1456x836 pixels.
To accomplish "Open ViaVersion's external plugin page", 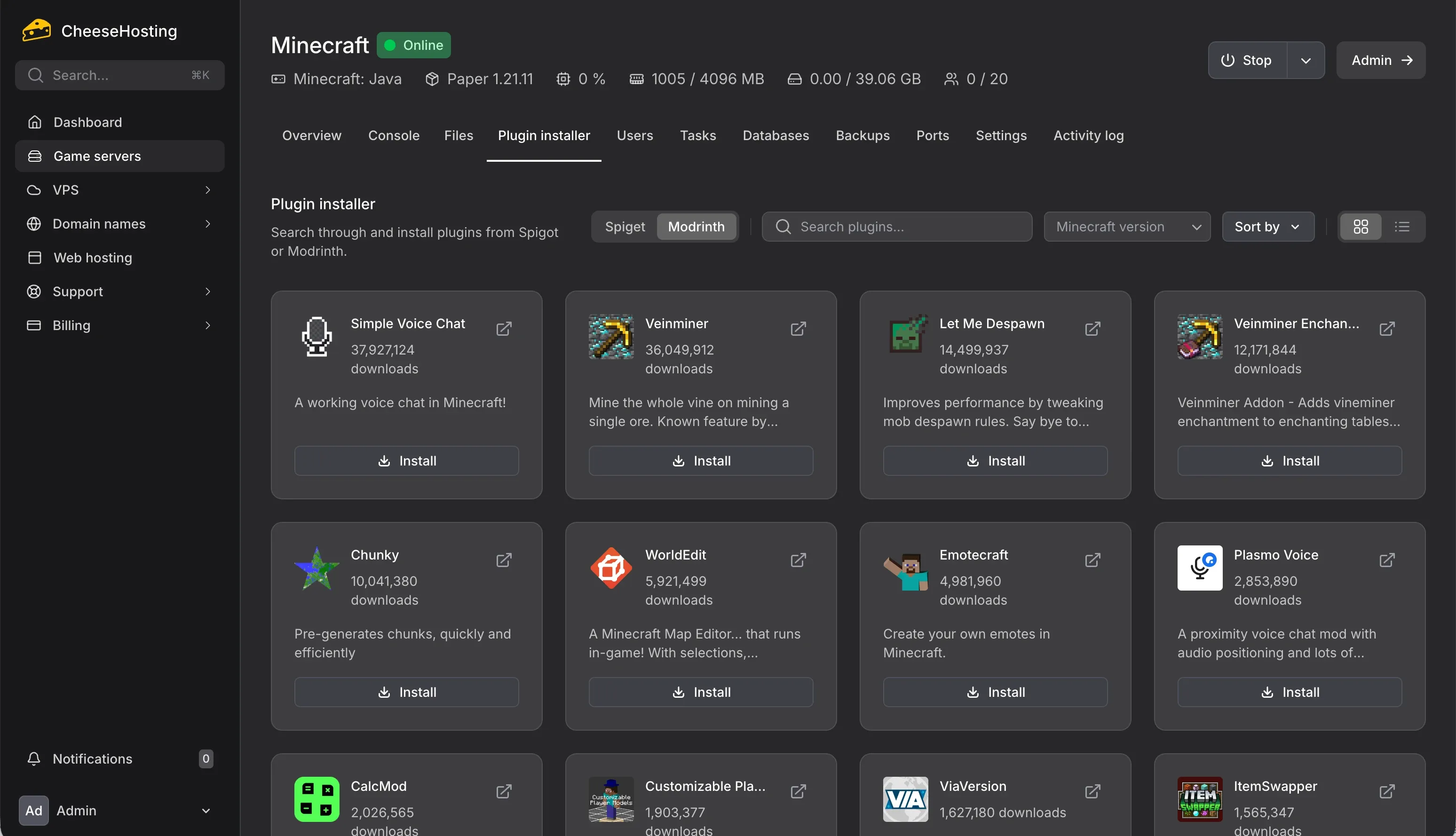I will click(1092, 791).
